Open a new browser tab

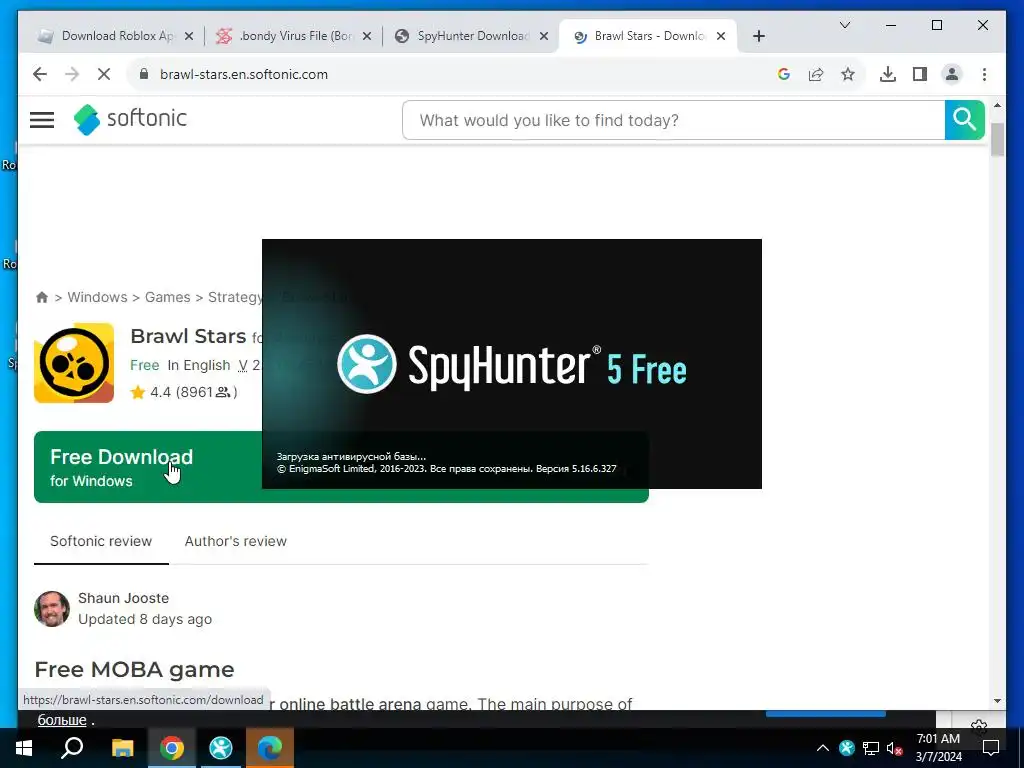click(x=758, y=36)
